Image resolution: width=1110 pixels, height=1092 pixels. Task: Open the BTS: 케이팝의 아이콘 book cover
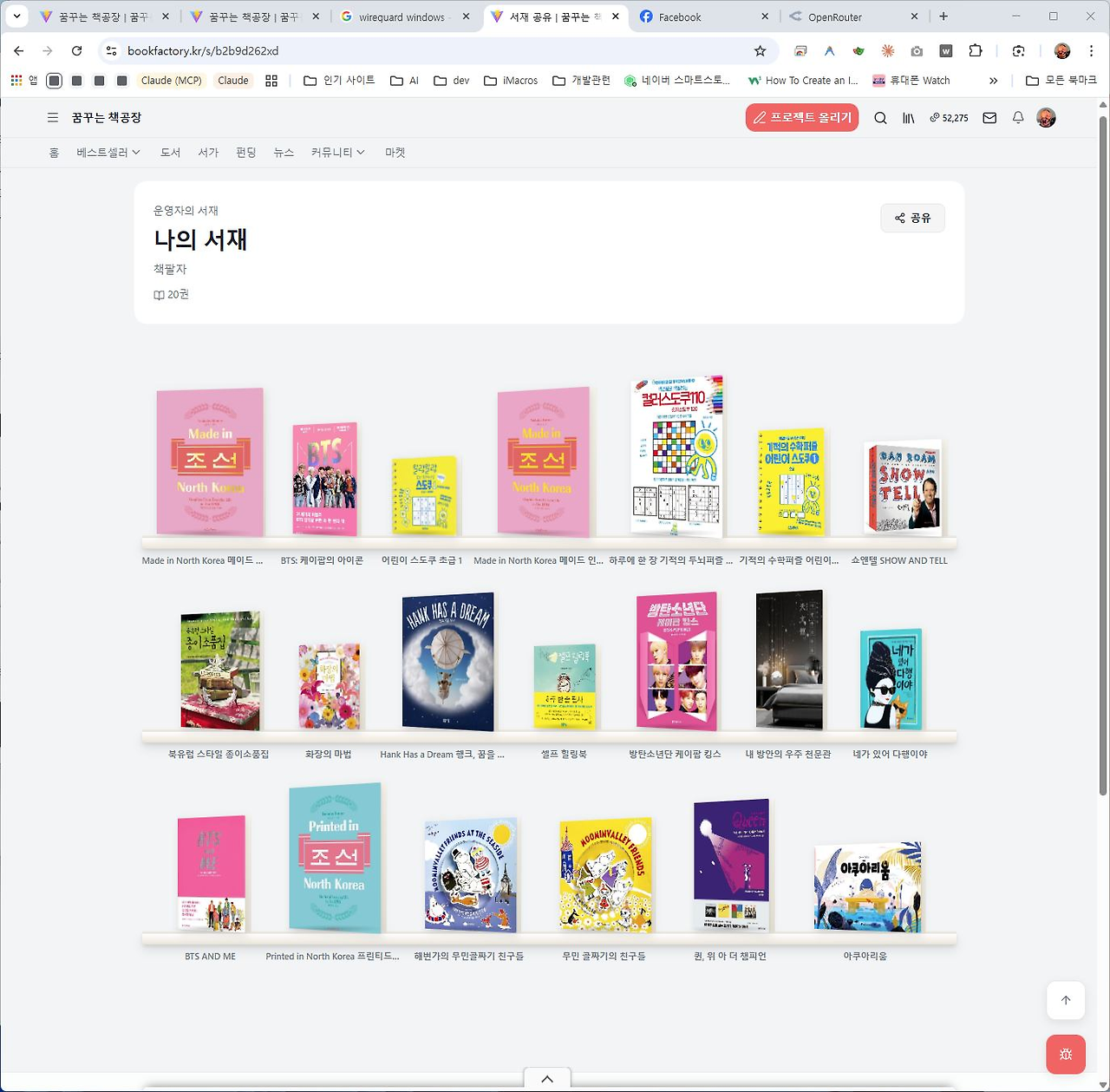tap(325, 479)
